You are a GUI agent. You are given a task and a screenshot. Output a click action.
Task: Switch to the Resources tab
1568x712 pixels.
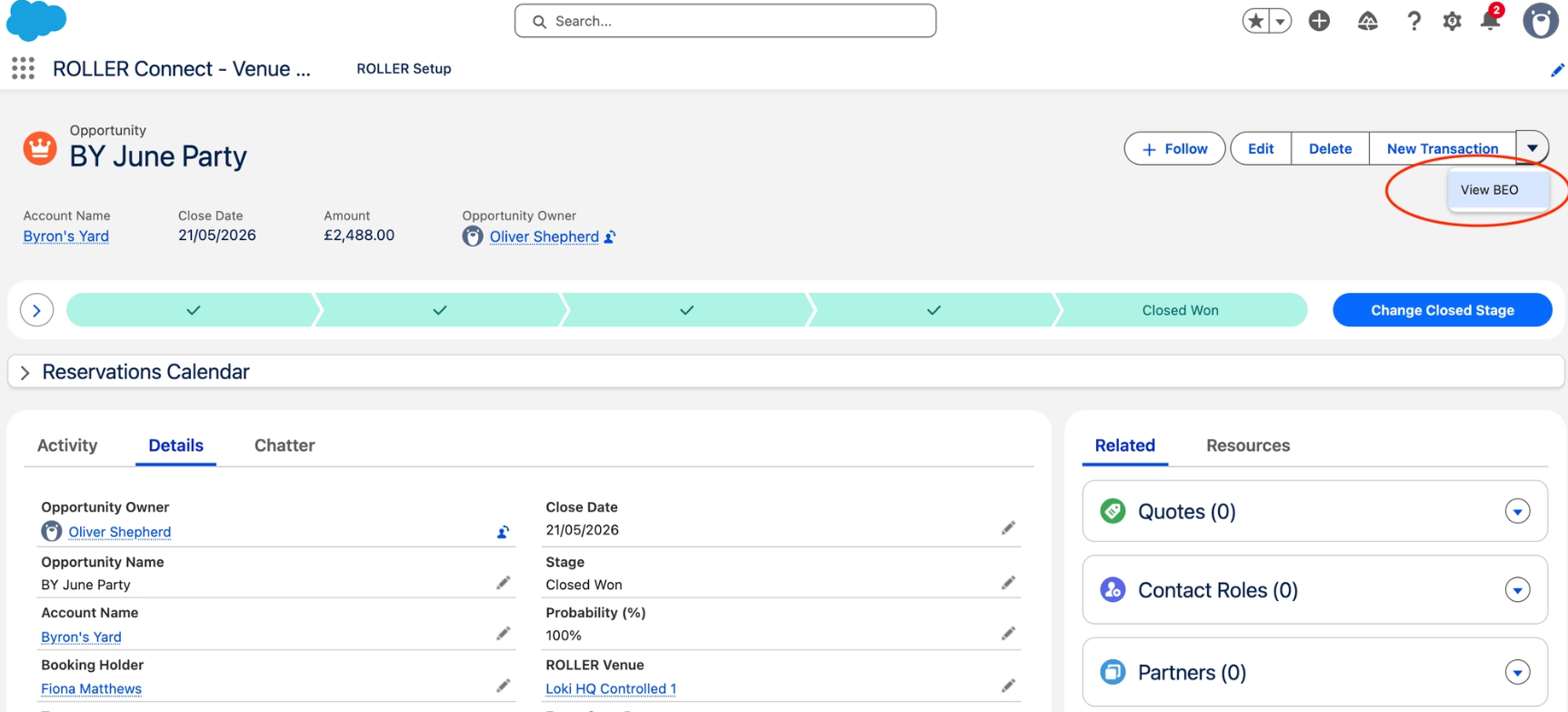(x=1248, y=446)
